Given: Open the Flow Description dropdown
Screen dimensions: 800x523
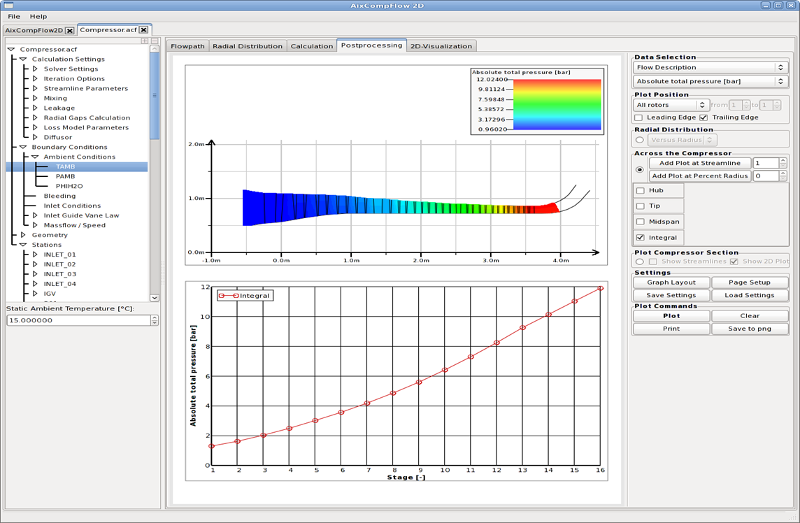Looking at the screenshot, I should pyautogui.click(x=711, y=67).
